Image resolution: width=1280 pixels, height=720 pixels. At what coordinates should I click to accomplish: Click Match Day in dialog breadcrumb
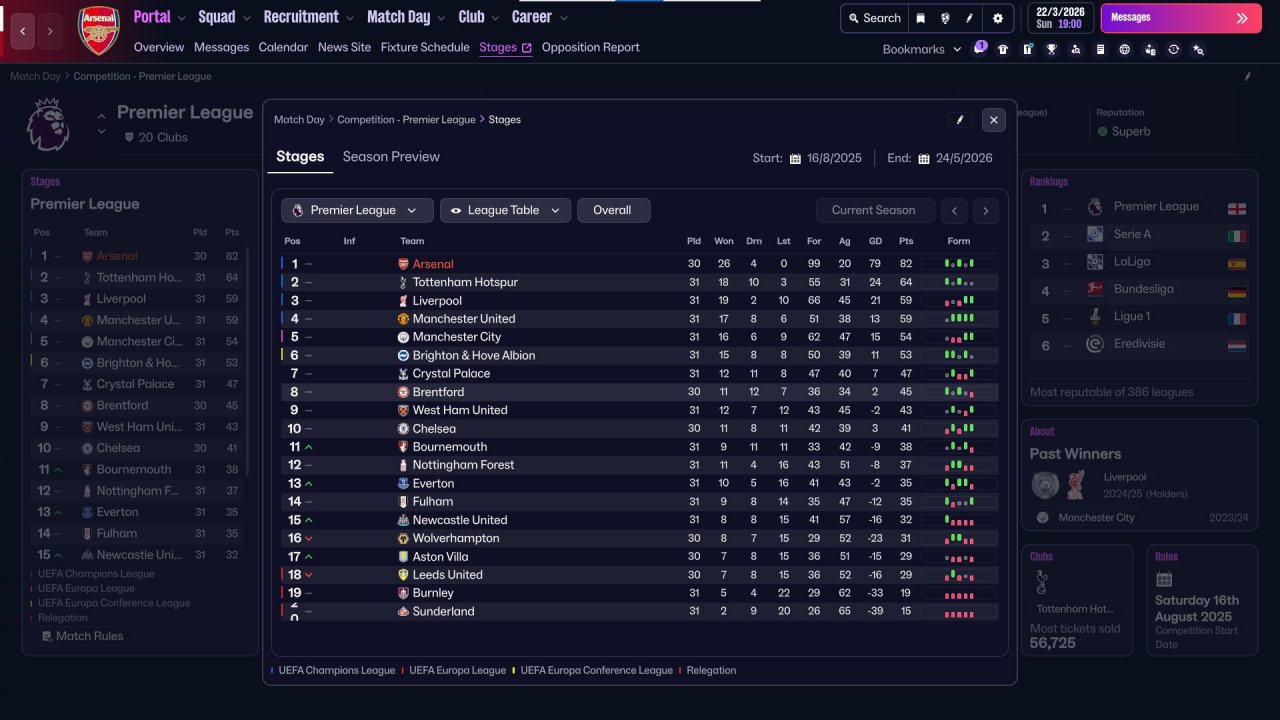299,120
